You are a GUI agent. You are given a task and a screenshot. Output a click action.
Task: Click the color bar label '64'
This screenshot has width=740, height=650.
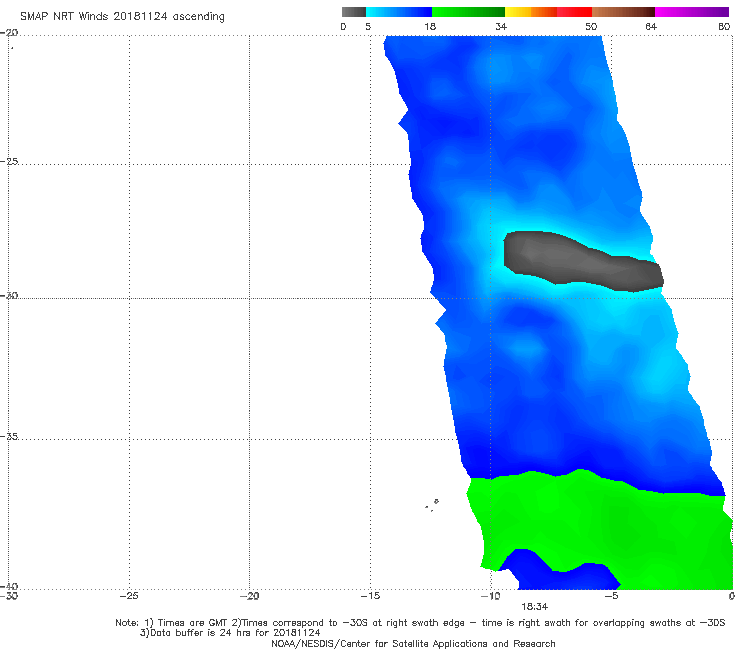click(x=651, y=27)
